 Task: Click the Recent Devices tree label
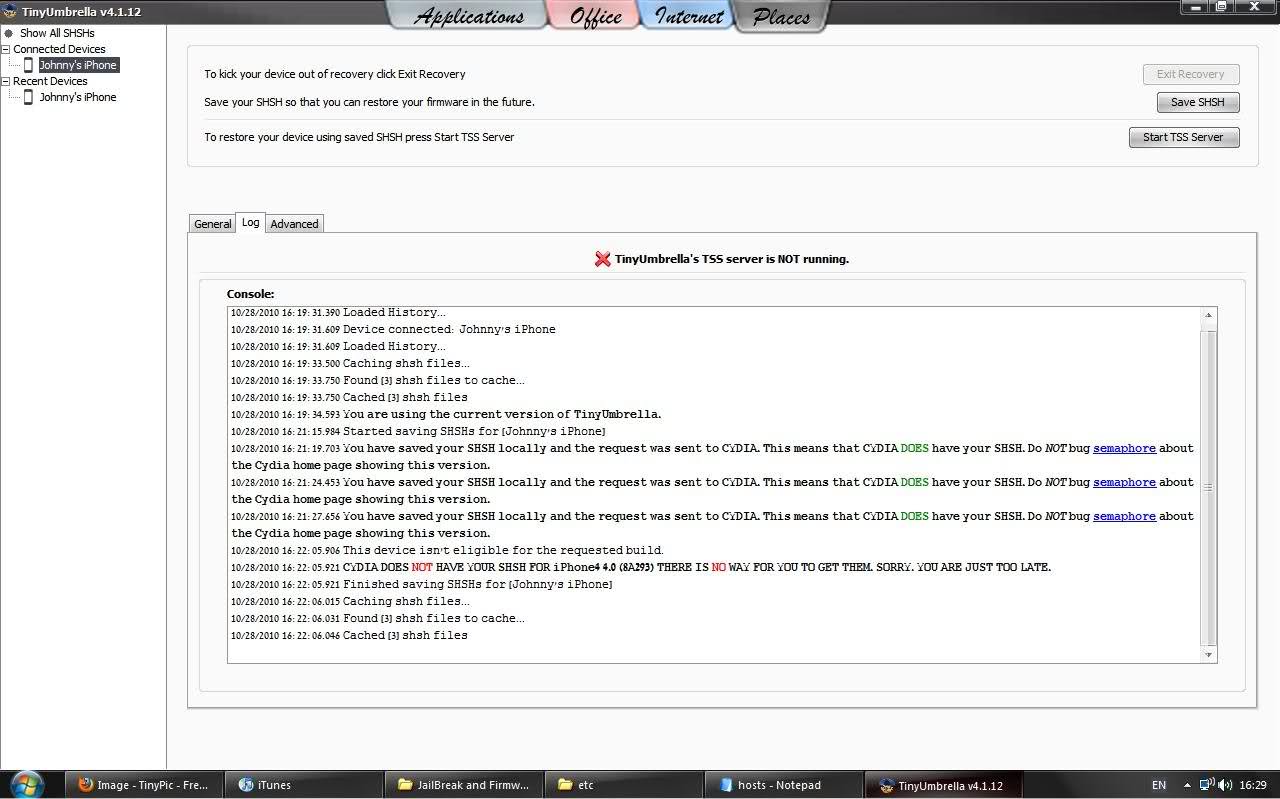click(x=50, y=81)
